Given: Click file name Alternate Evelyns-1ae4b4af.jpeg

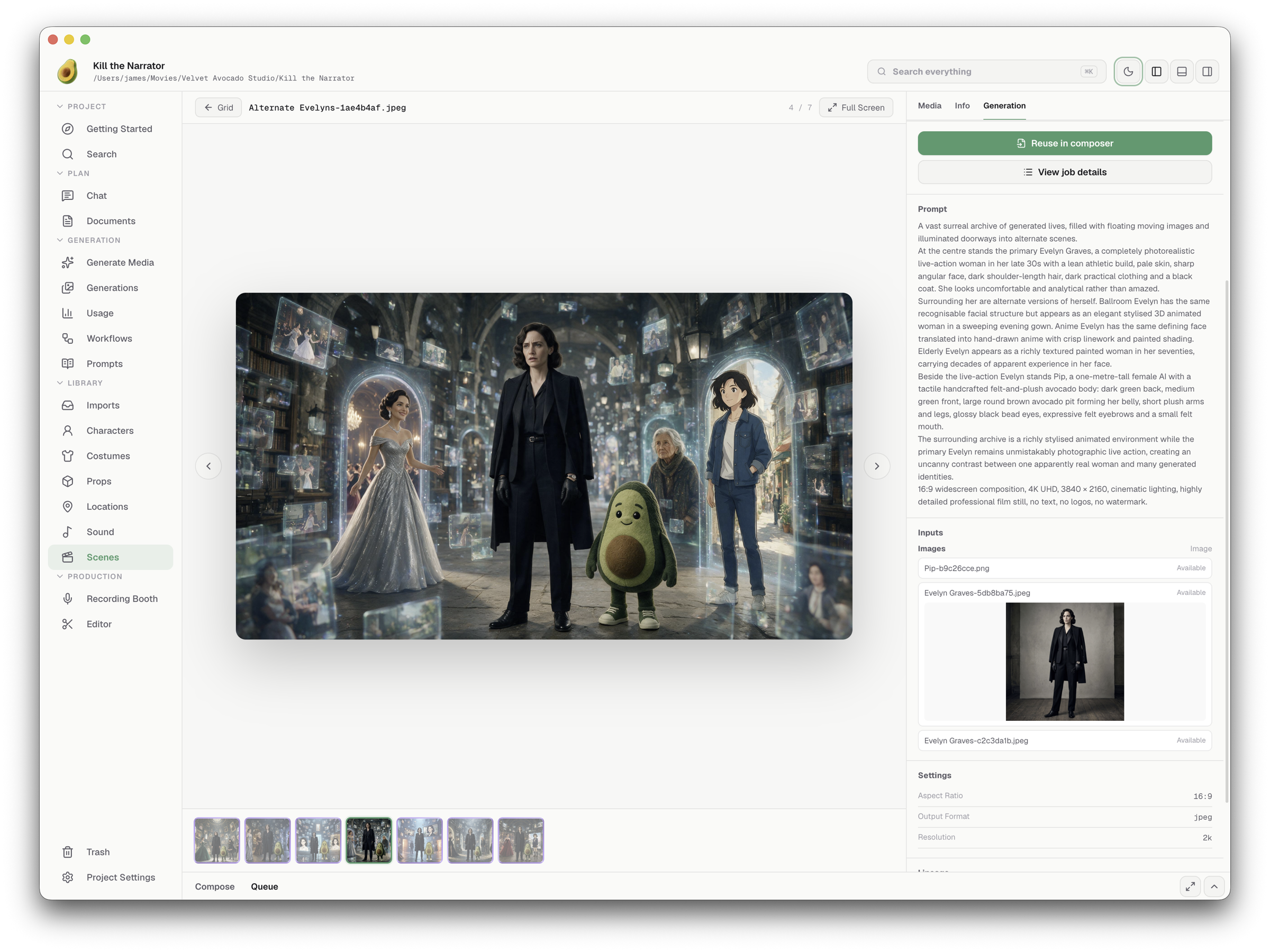Looking at the screenshot, I should pos(327,107).
